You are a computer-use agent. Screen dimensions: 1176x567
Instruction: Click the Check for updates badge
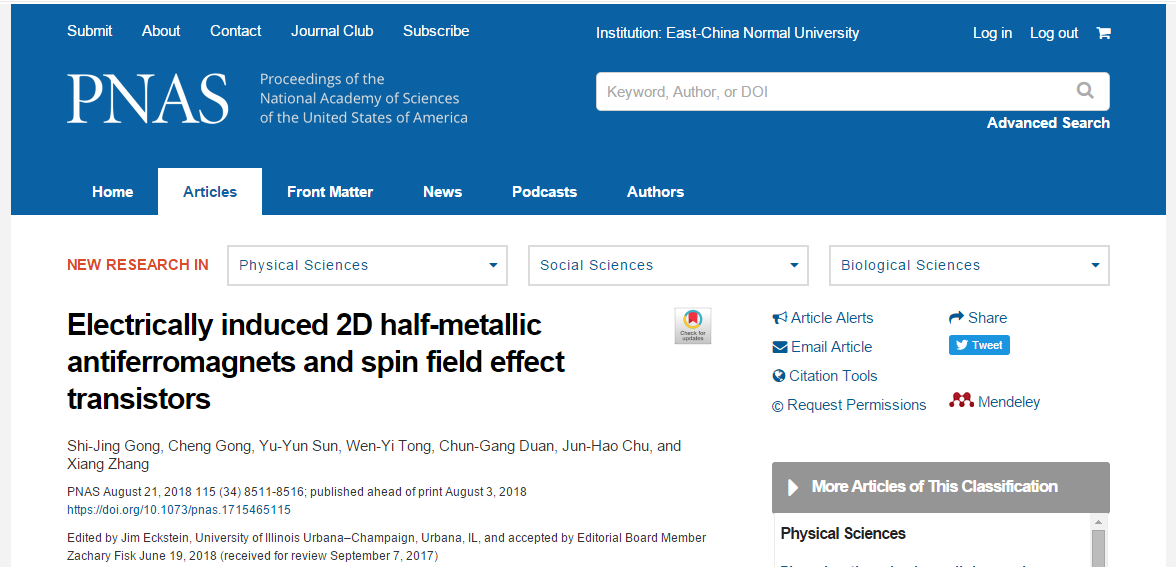click(692, 326)
